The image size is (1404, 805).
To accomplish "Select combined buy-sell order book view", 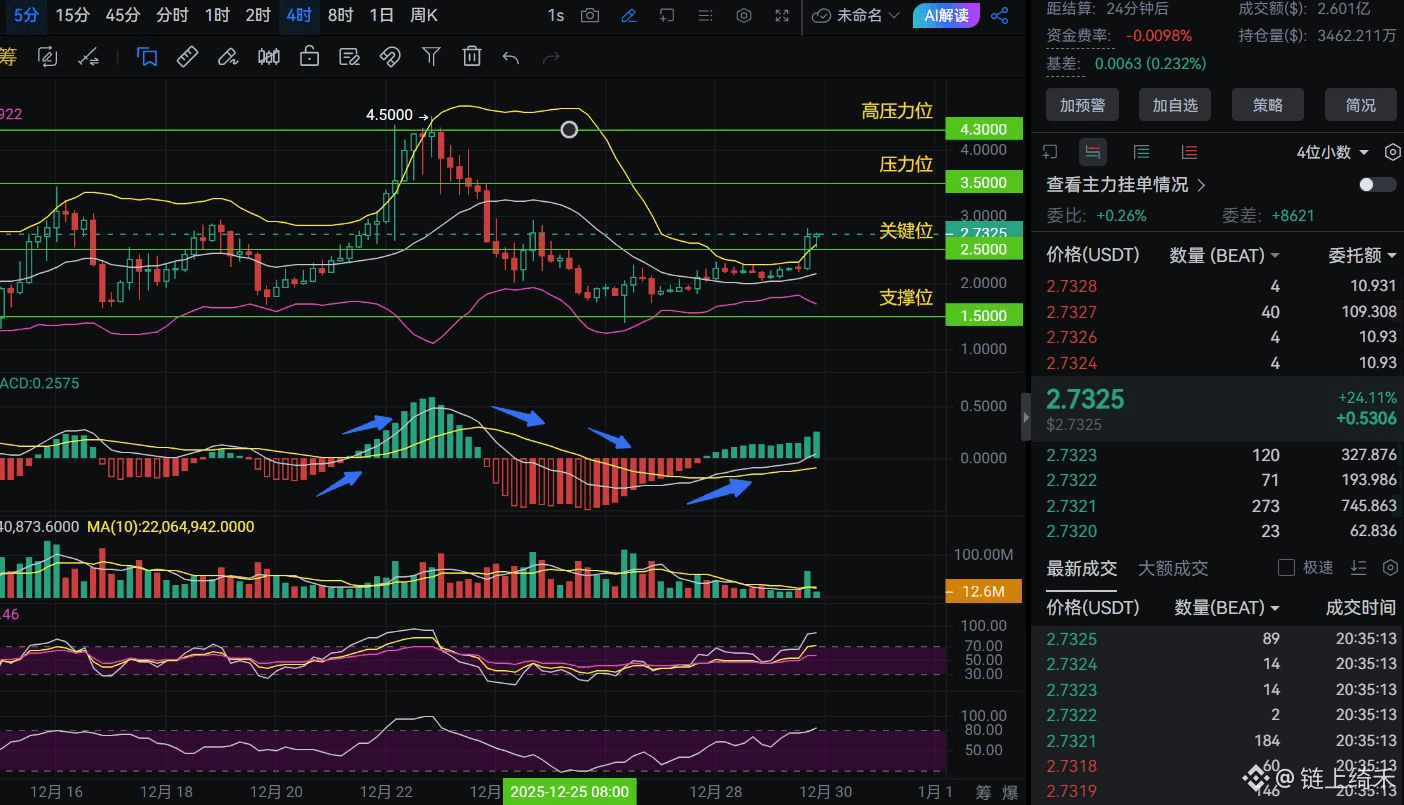I will tap(1093, 152).
